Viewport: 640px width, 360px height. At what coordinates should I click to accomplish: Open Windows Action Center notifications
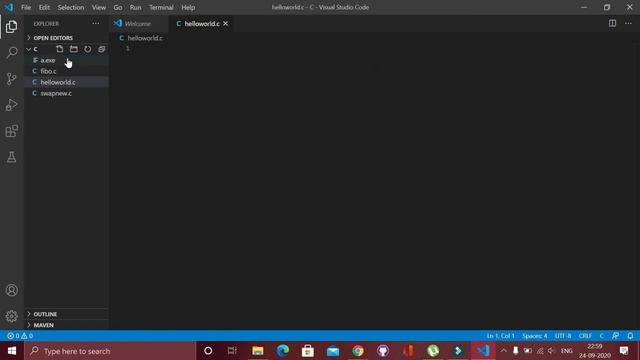click(624, 351)
